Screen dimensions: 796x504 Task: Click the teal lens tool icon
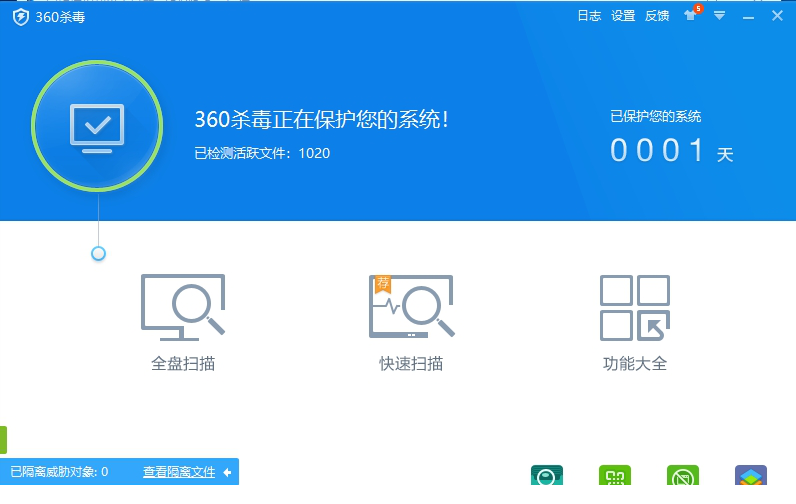547,475
